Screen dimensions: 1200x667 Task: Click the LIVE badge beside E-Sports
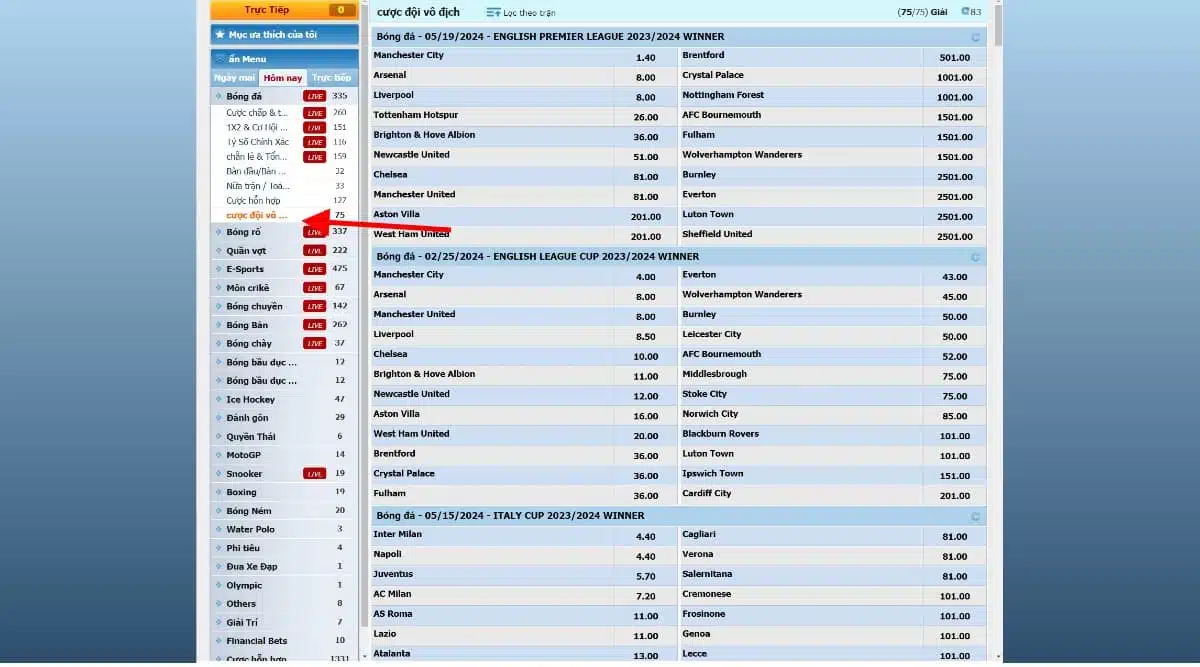point(314,269)
